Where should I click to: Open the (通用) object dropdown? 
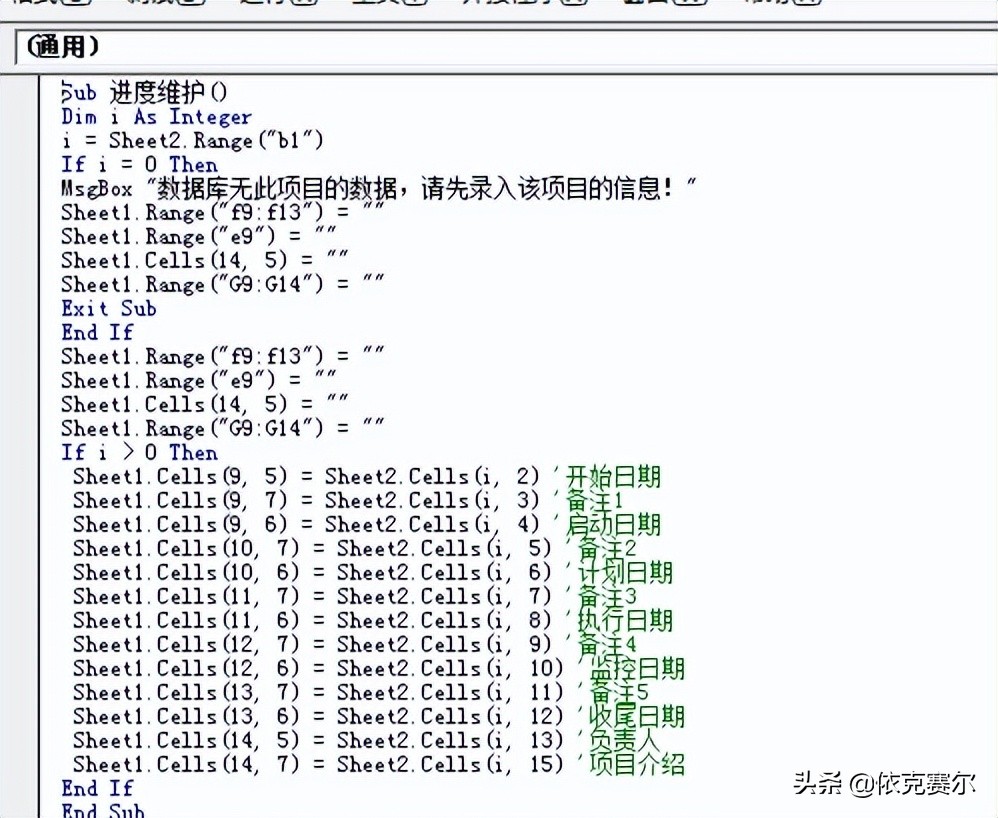tap(506, 47)
